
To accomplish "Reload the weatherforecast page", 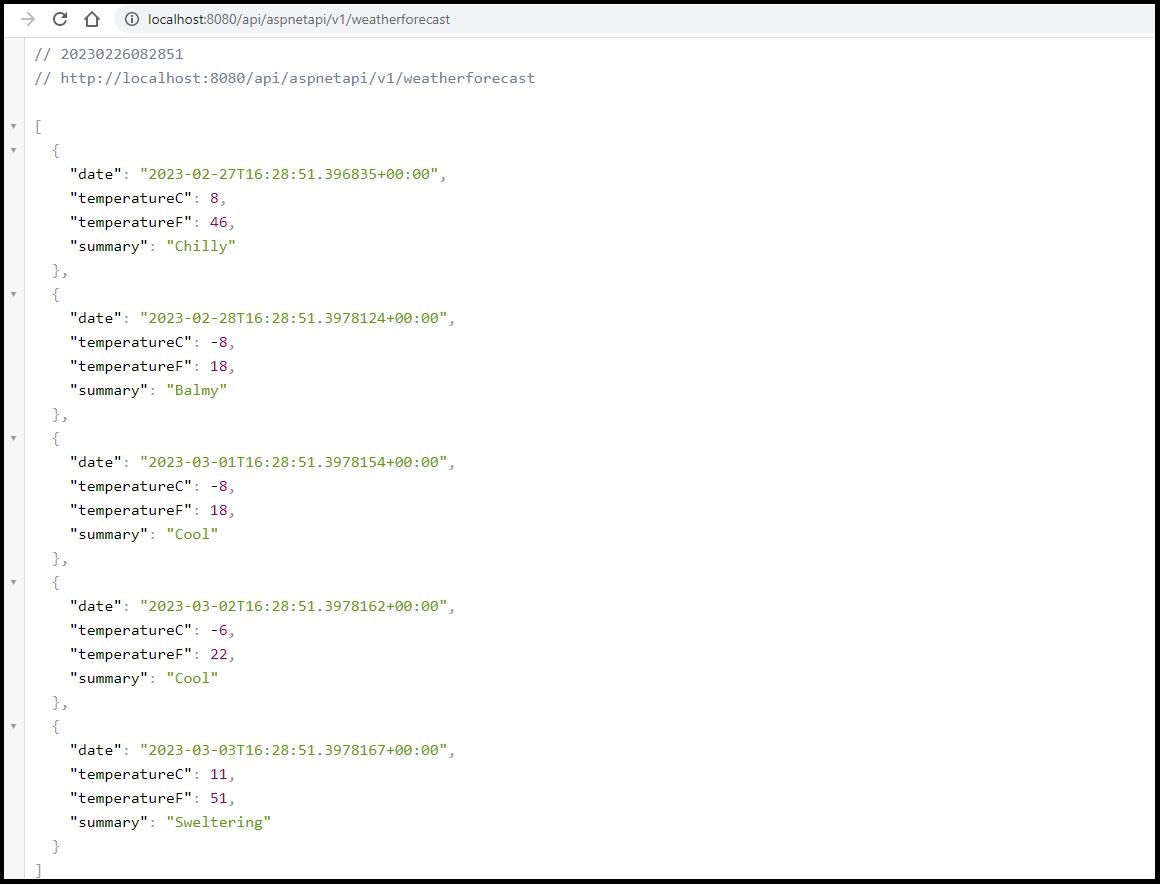I will [60, 19].
